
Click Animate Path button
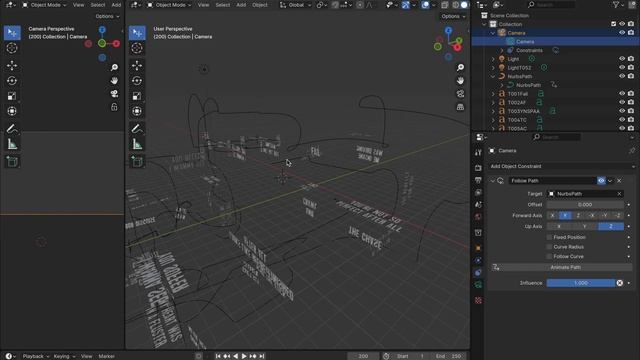coord(565,267)
